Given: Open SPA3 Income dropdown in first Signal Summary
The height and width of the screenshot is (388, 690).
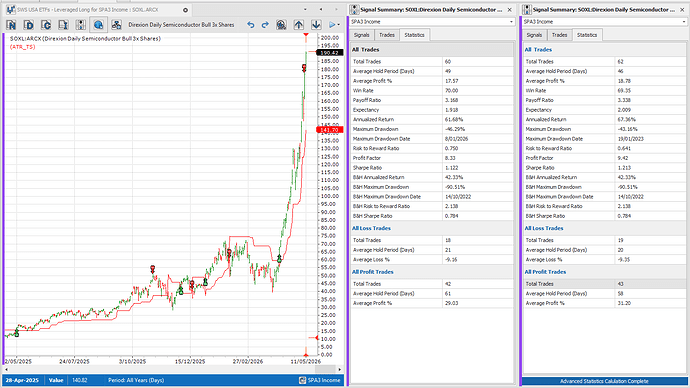Looking at the screenshot, I should click(511, 22).
